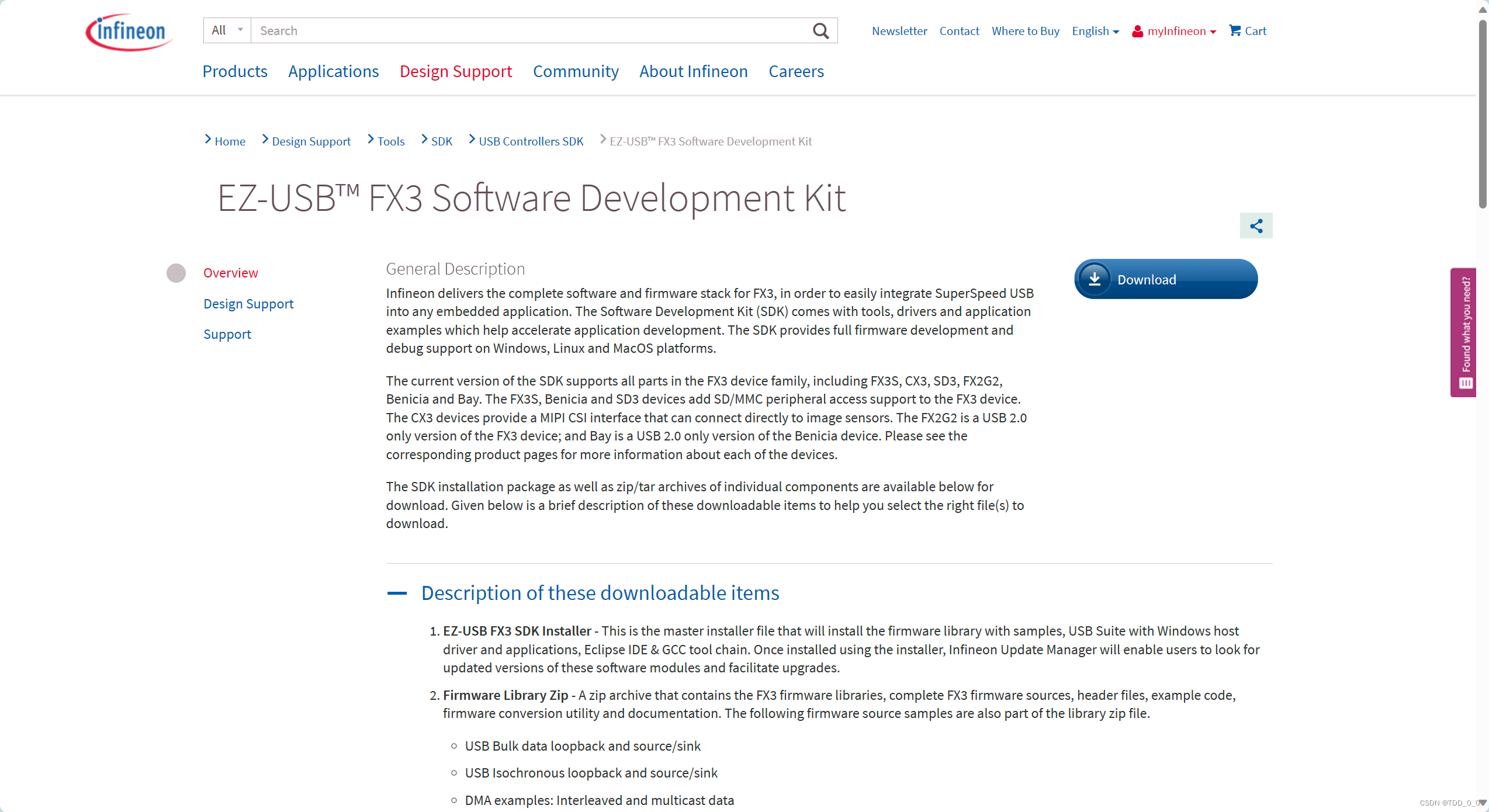Go to Design Support breadcrumb

click(x=311, y=141)
